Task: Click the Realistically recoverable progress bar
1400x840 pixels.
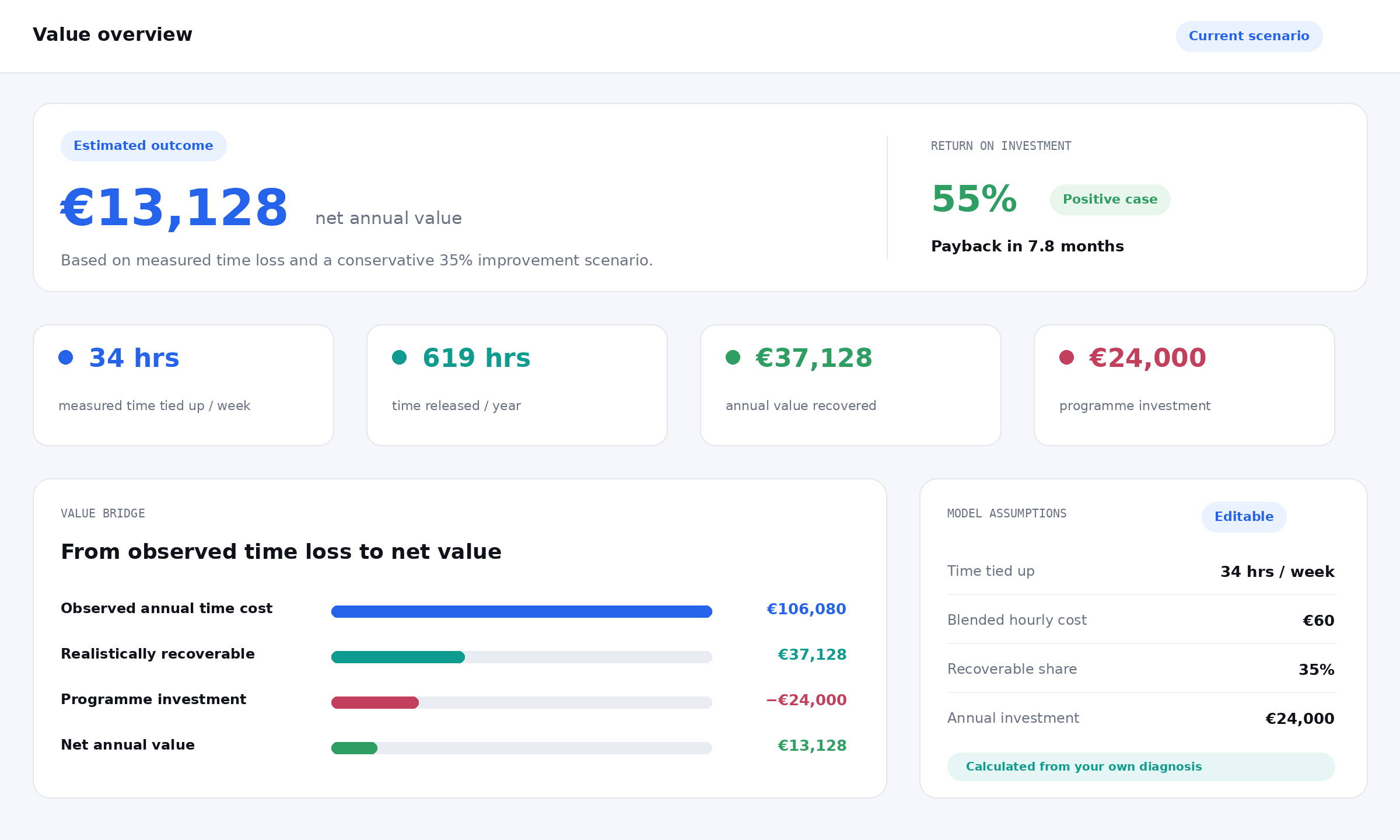Action: 521,657
